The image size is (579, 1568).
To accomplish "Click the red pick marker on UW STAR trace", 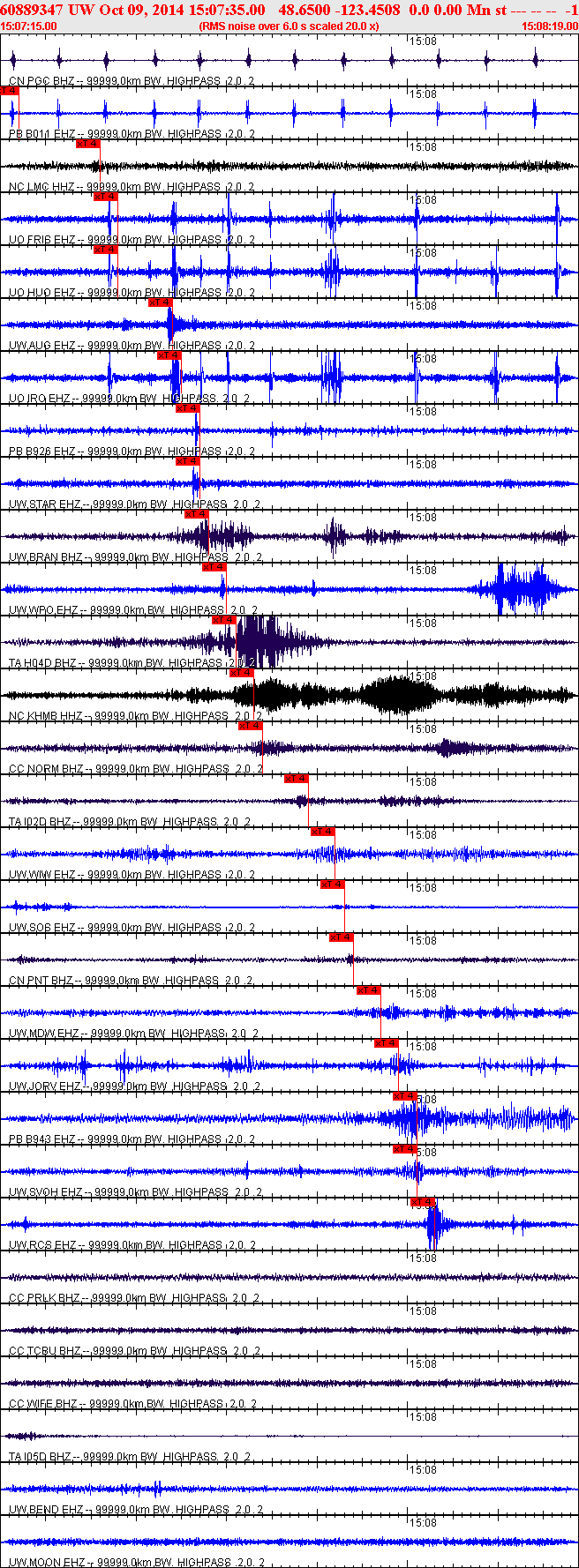I will click(x=188, y=461).
